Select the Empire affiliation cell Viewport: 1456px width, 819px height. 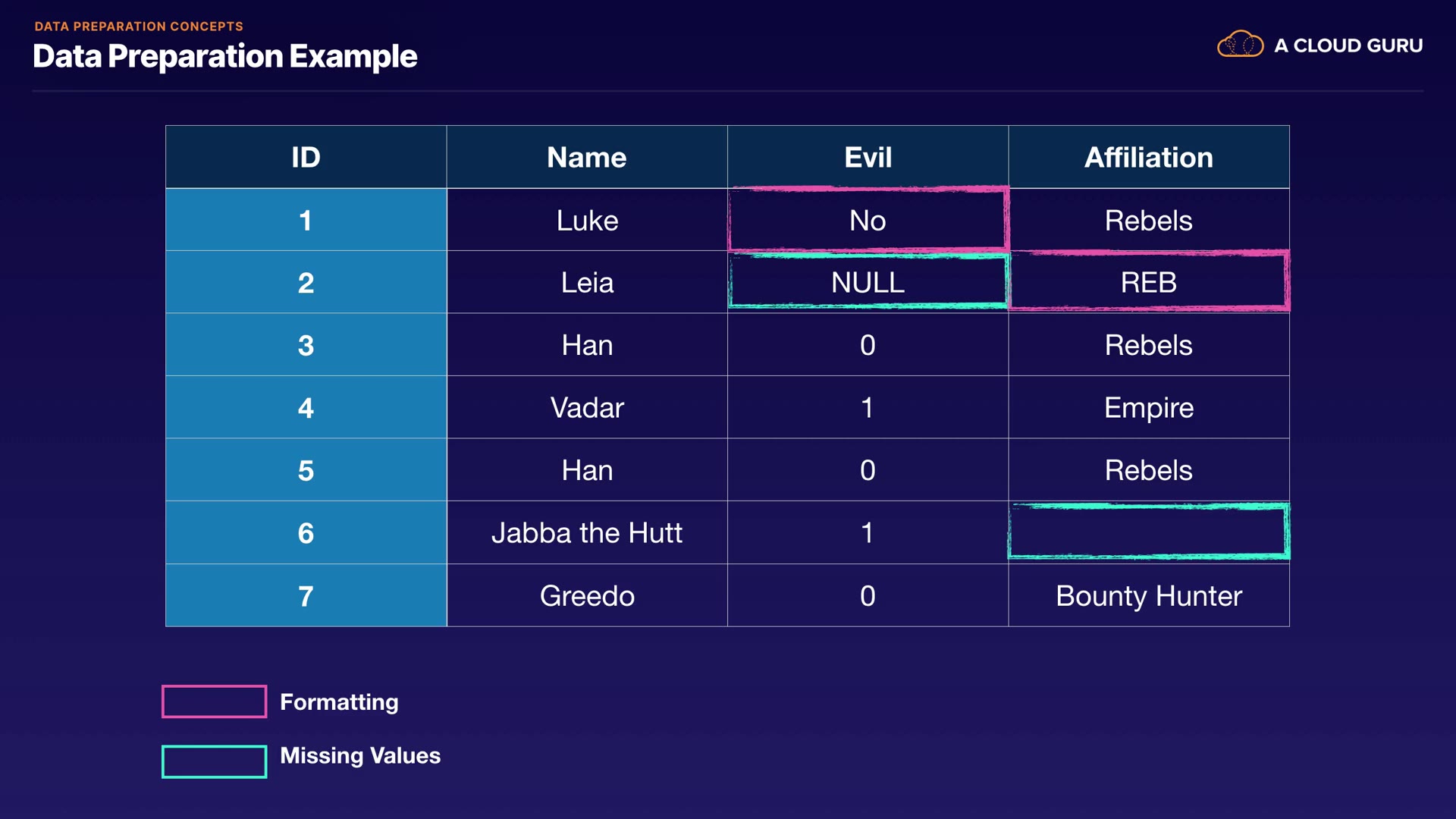coord(1148,407)
